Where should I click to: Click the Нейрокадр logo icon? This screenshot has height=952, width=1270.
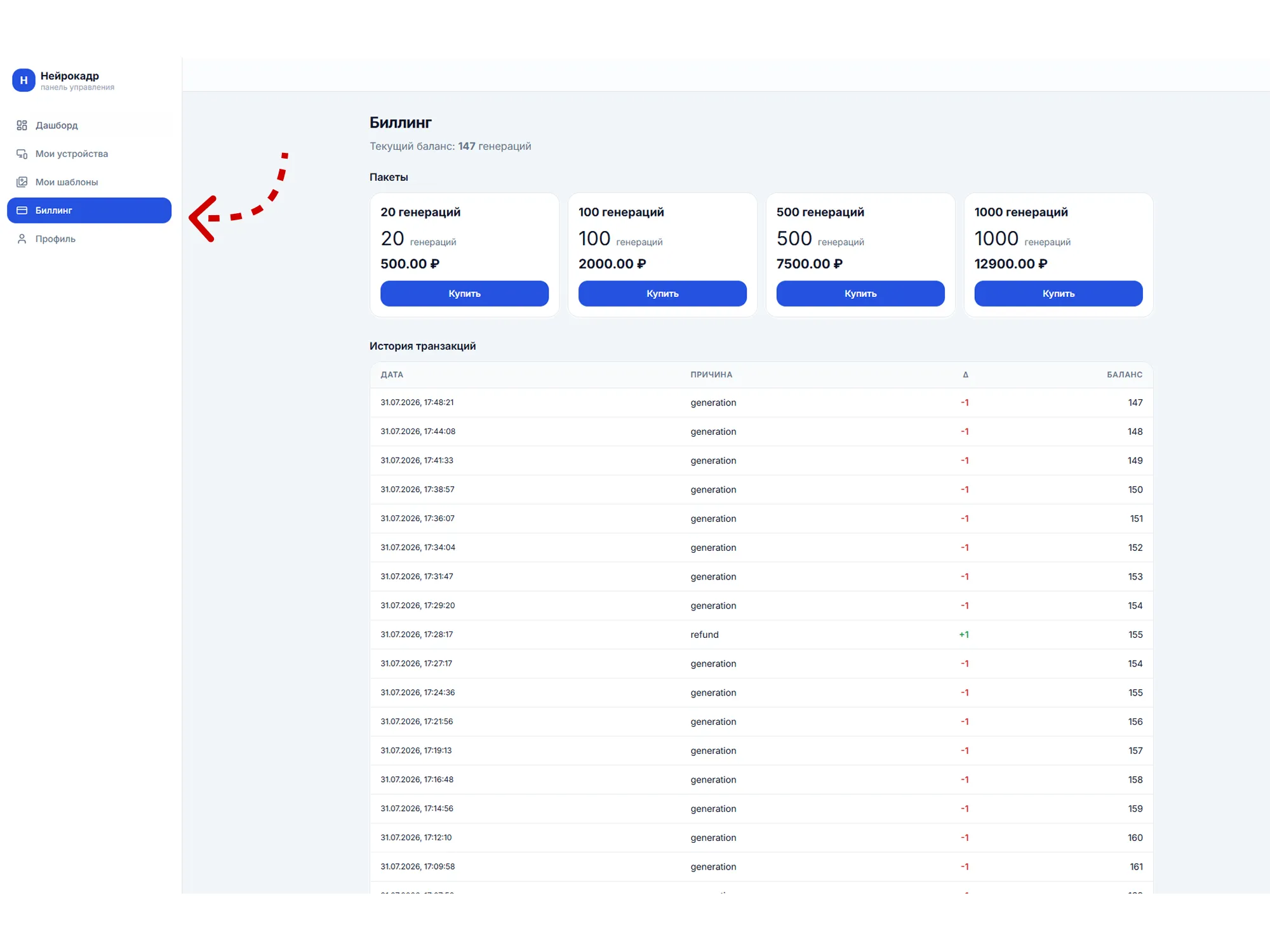(x=23, y=81)
